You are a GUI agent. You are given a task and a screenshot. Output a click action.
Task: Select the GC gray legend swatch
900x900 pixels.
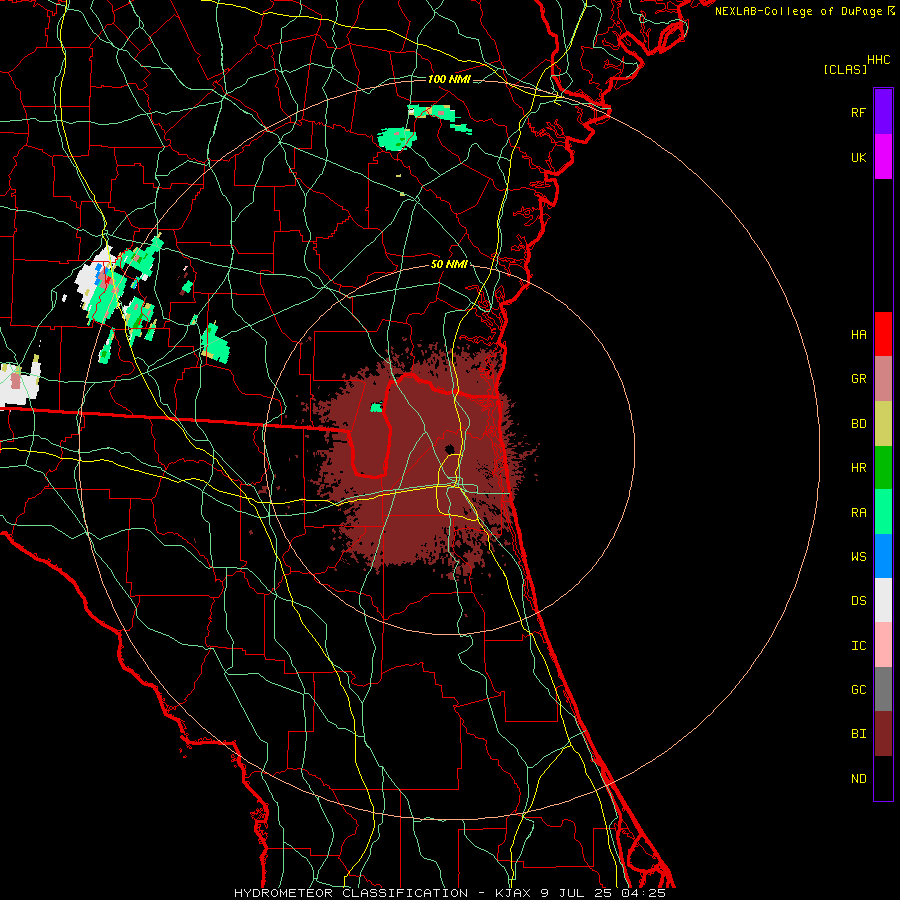coord(883,689)
